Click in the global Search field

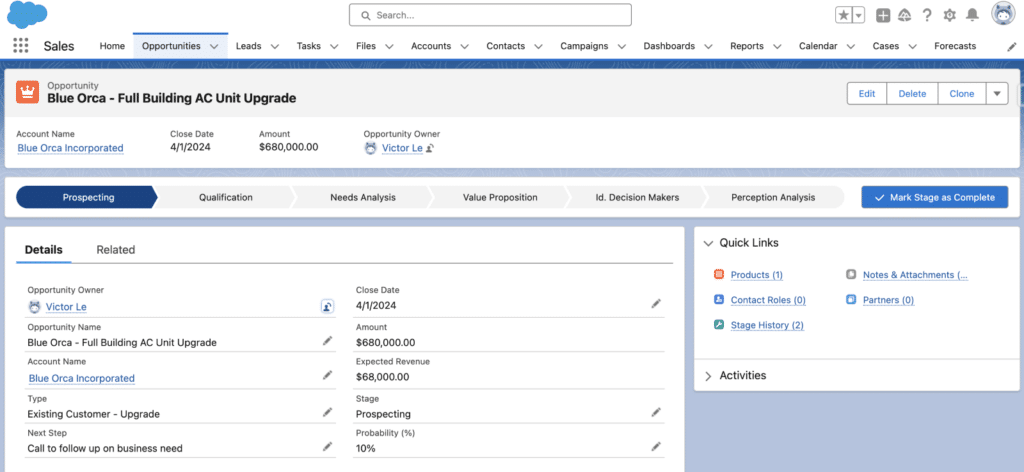(490, 15)
